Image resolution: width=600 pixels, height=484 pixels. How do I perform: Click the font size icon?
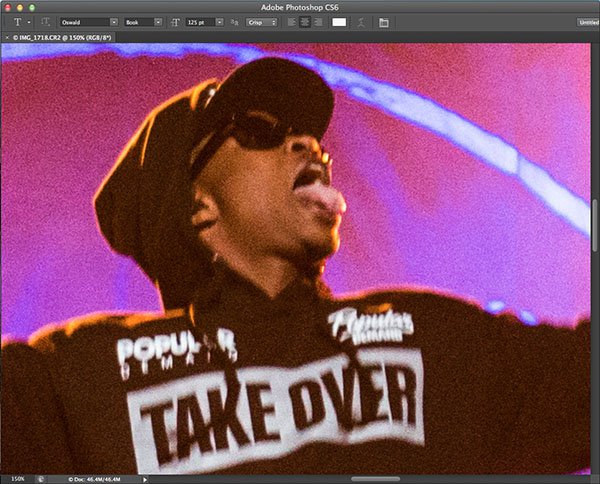point(176,21)
